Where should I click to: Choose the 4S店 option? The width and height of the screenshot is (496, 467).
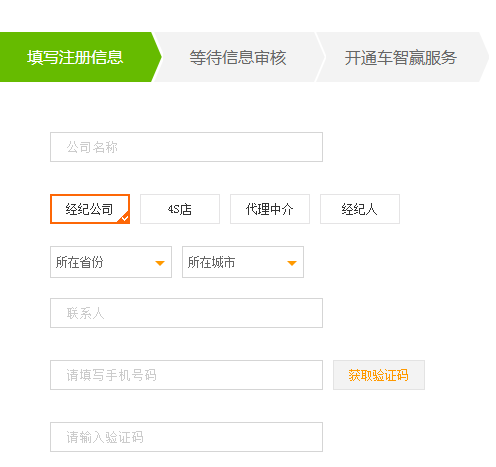tap(180, 209)
